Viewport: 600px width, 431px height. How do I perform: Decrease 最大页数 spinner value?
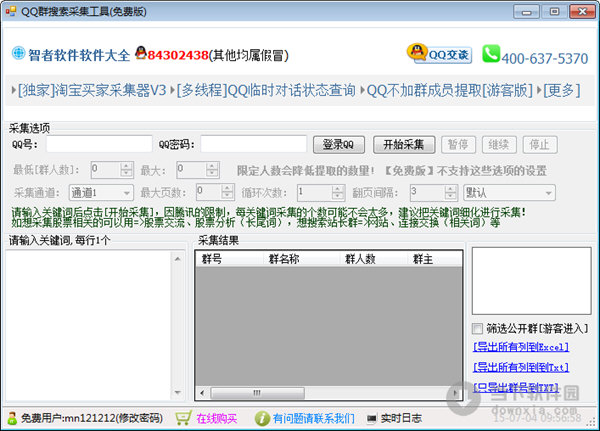point(227,196)
